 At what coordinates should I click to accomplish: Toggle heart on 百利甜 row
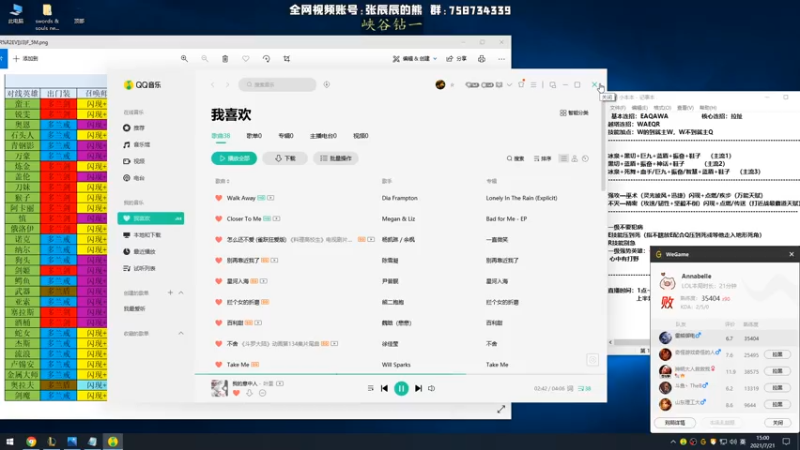[218, 322]
